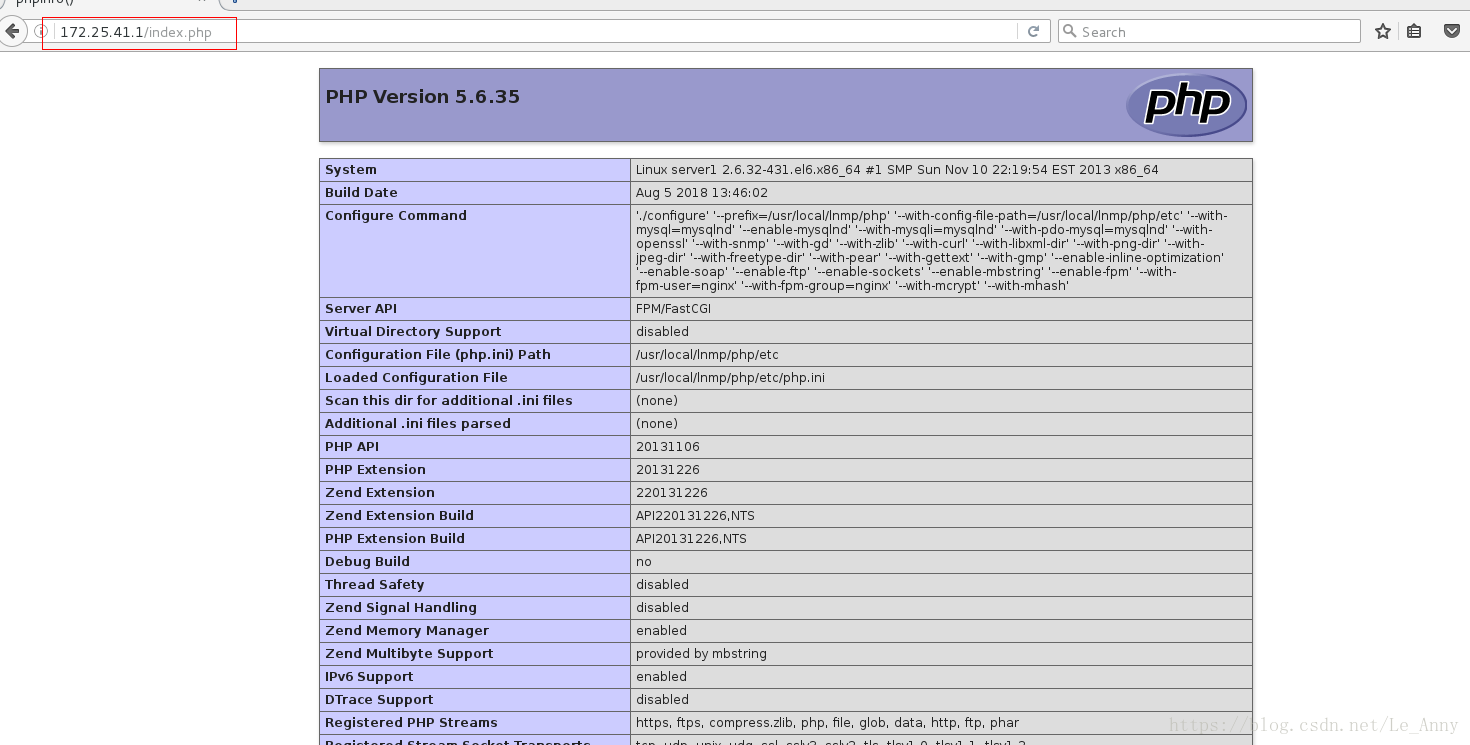Screen dimensions: 1470x745
Task: Select the 'PHP Extension' label
Action: coord(375,470)
